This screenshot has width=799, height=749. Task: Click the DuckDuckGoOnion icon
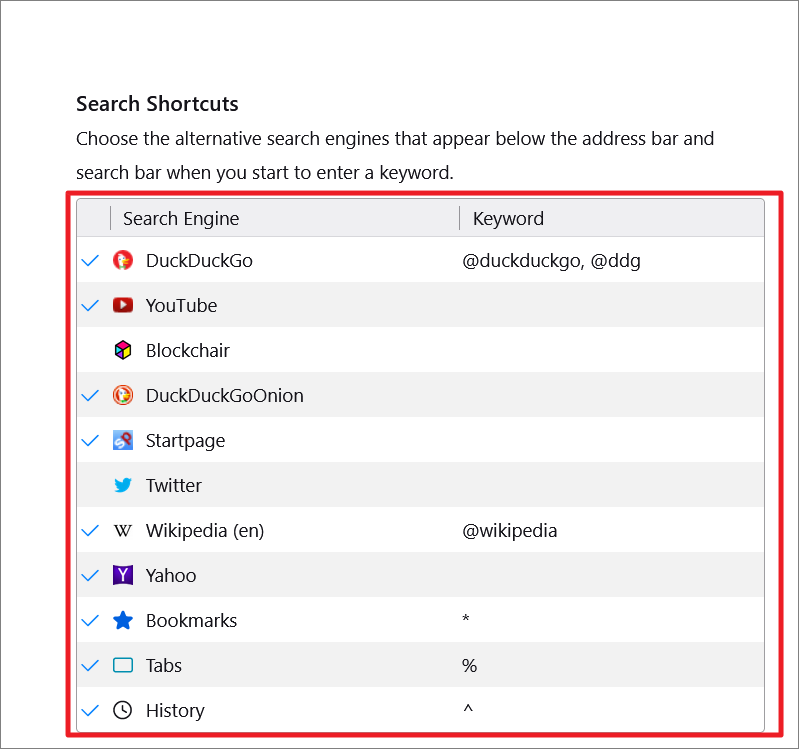click(123, 395)
